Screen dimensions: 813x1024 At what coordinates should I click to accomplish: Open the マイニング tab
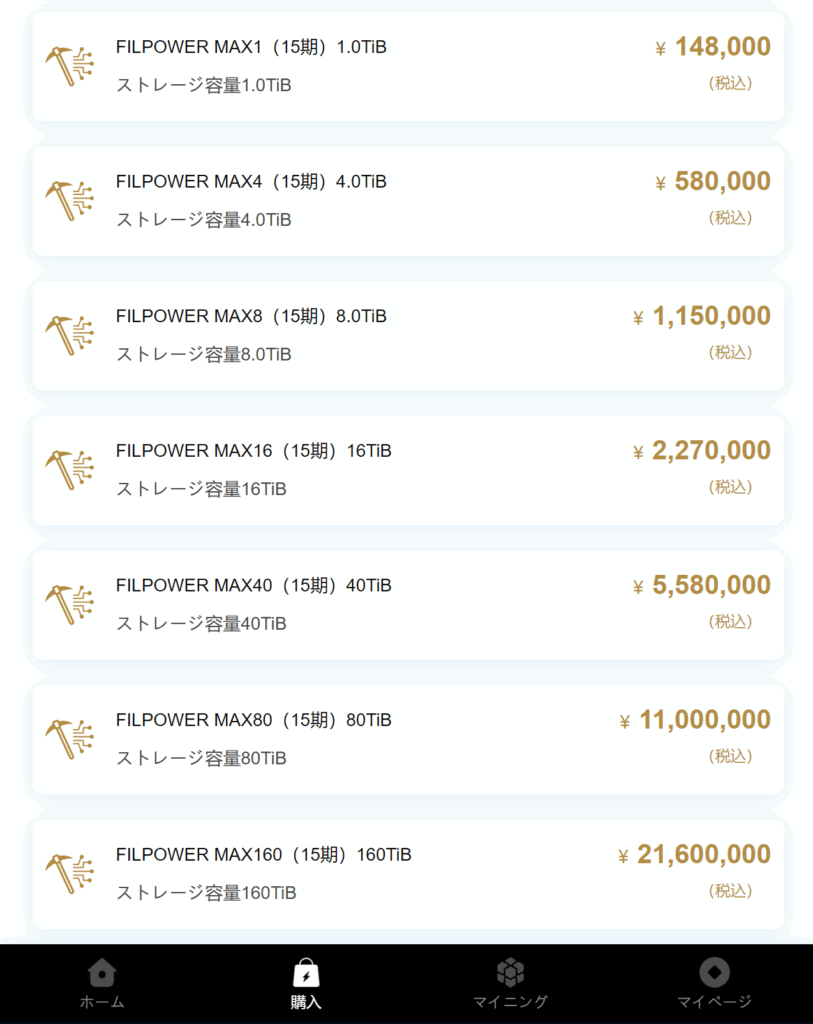pos(510,984)
